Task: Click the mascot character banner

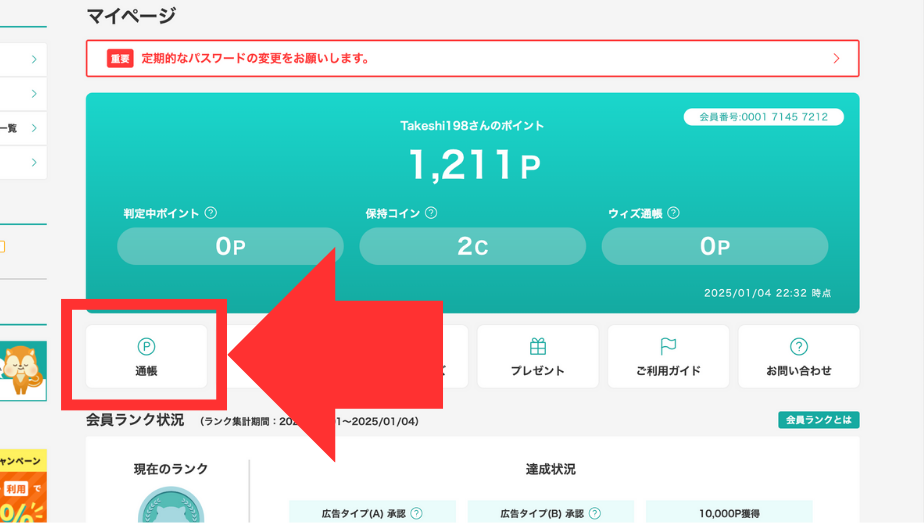Action: (22, 369)
